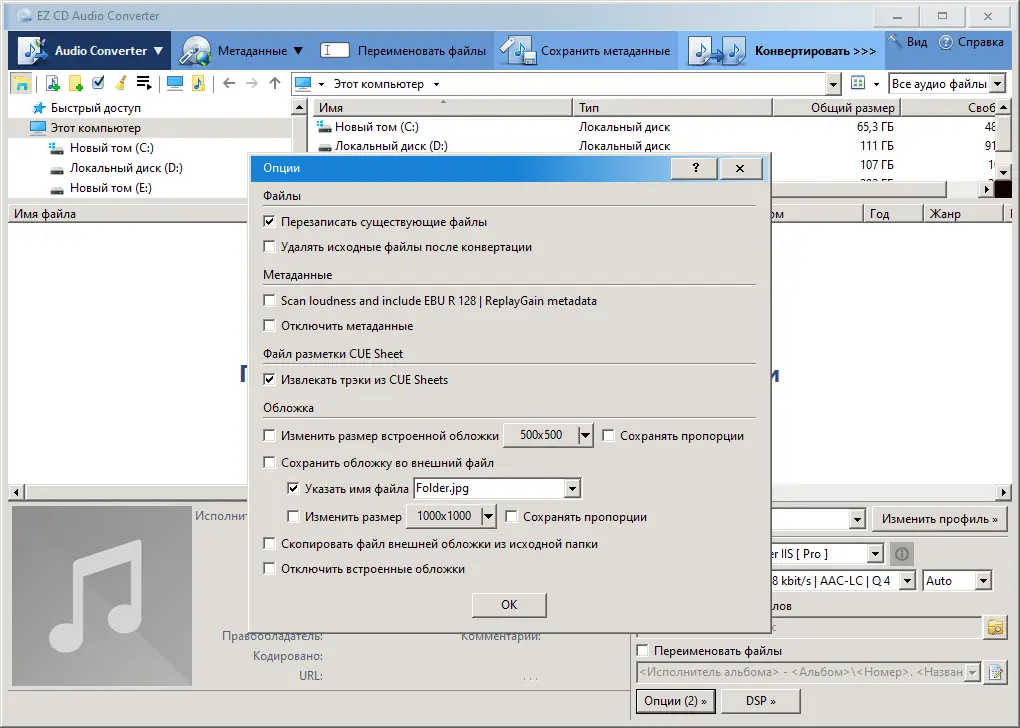The height and width of the screenshot is (728, 1020).
Task: Enable Удалять исходные файлы после конвертации
Action: (269, 247)
